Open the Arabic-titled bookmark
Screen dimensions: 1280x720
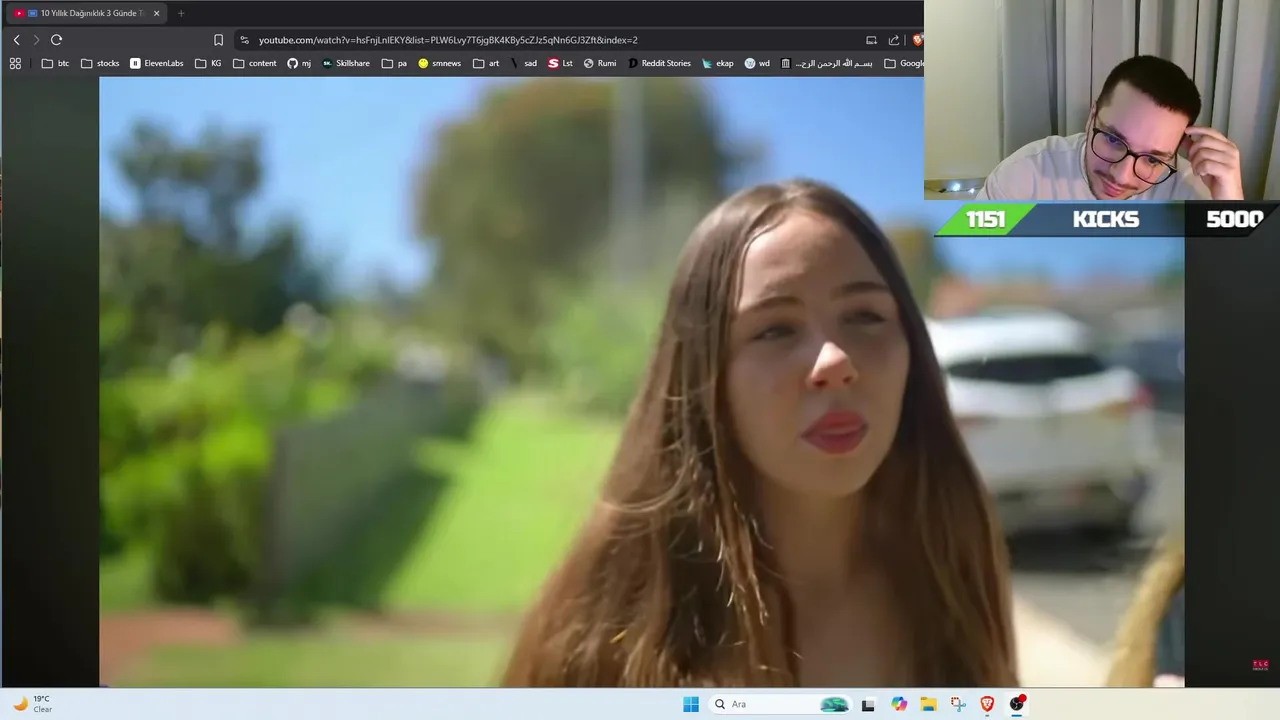coord(826,63)
